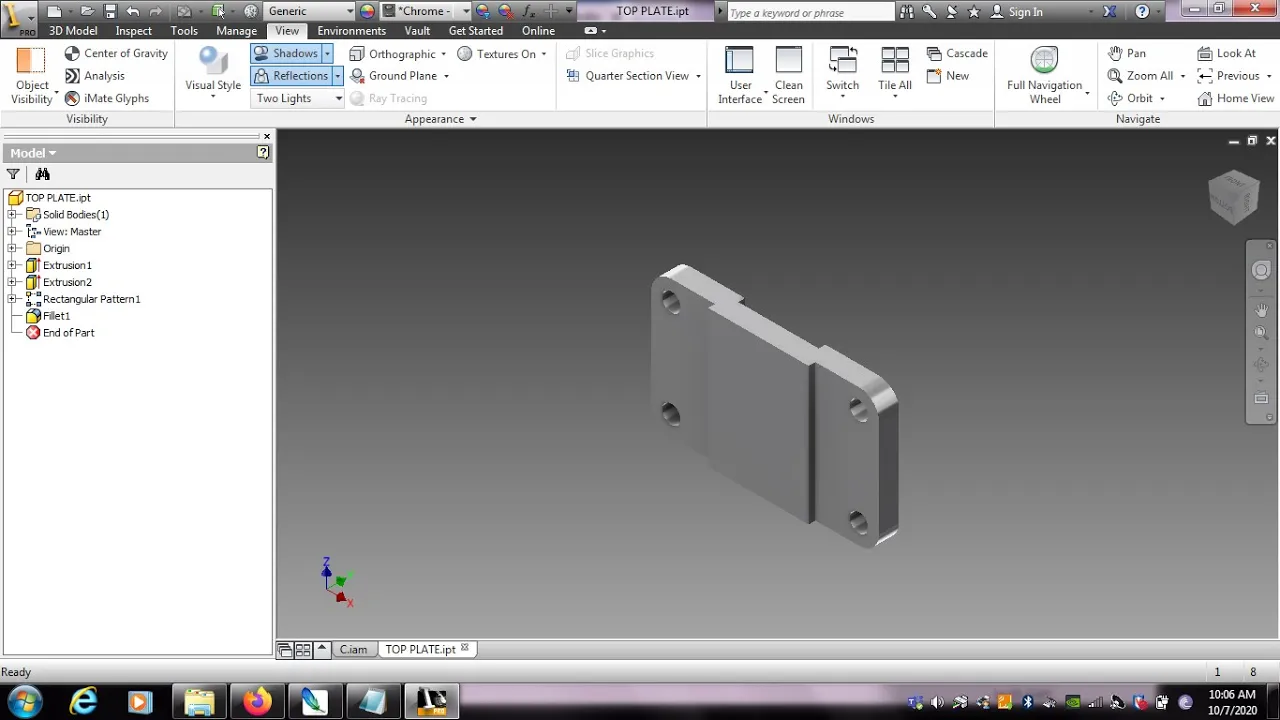Viewport: 1280px width, 720px height.
Task: Expand Extrusion1 in the model tree
Action: (12, 265)
